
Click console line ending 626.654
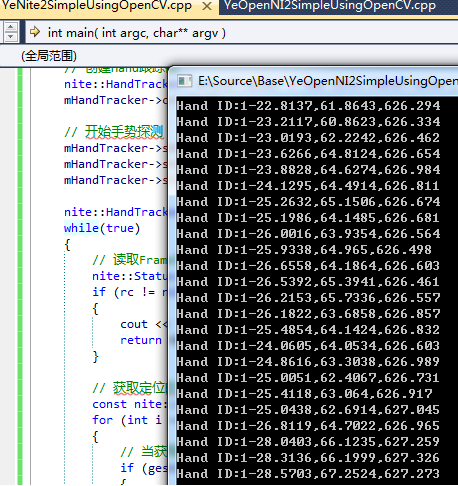[x=308, y=154]
